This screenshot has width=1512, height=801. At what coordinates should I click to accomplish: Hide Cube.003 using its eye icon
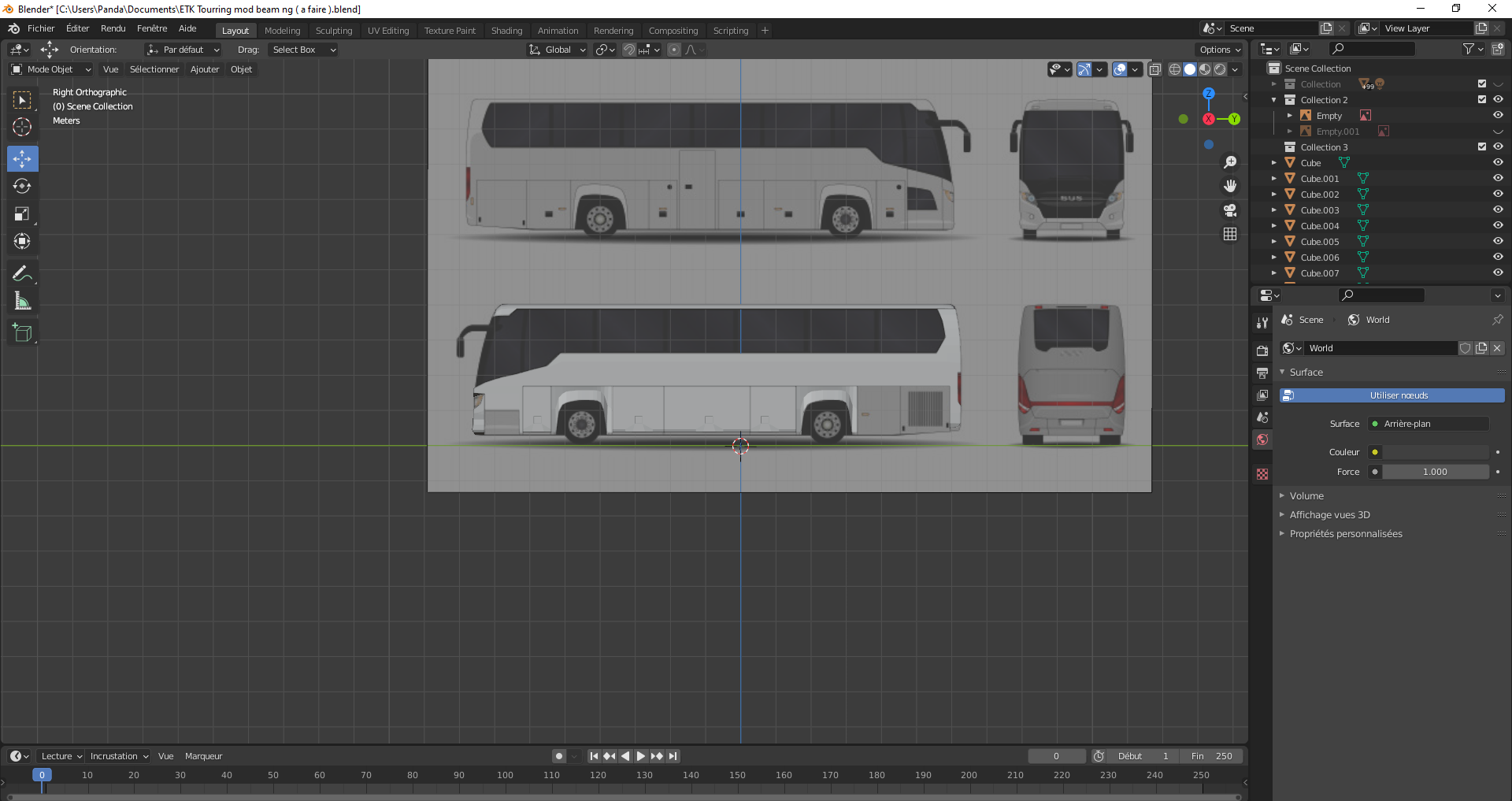(x=1498, y=210)
